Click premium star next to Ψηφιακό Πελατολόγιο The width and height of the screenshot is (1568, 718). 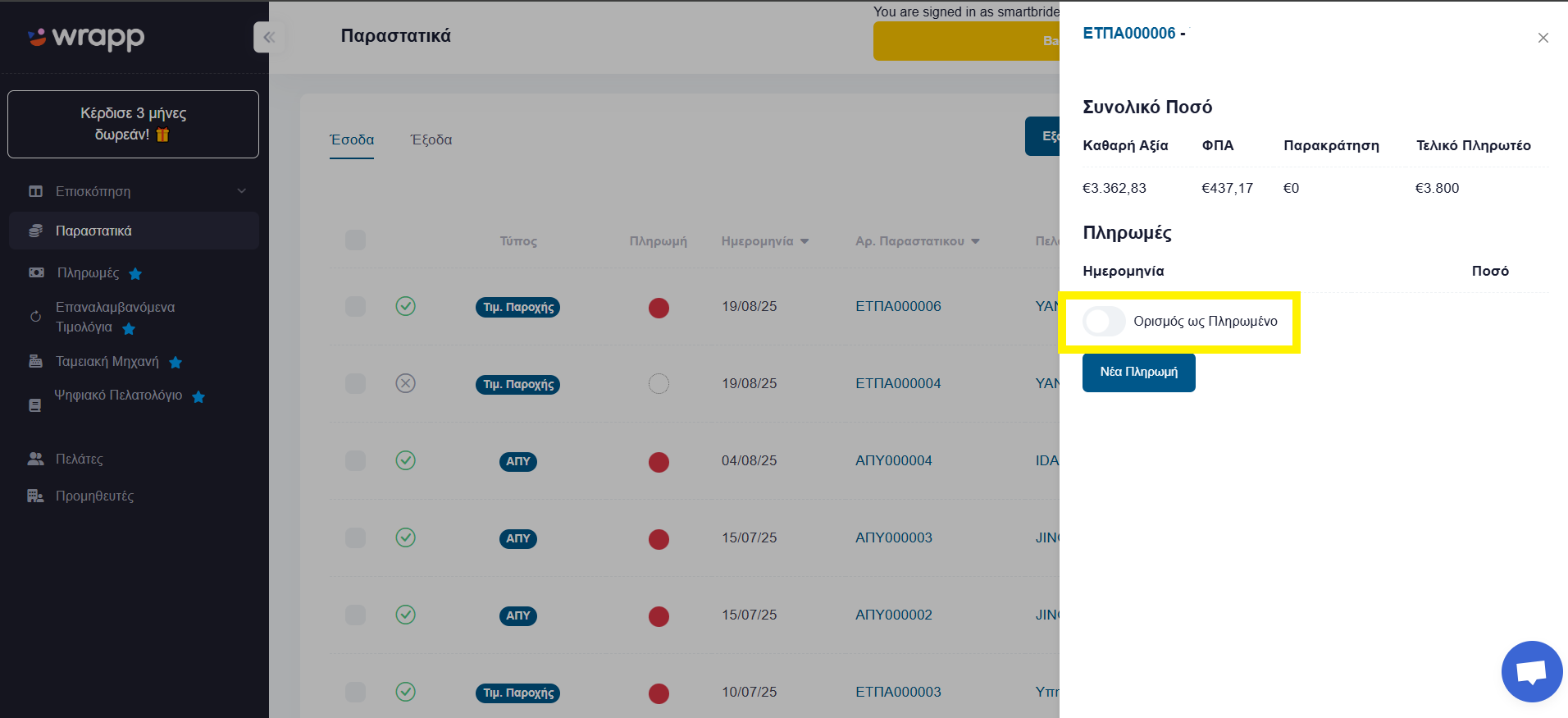tap(198, 396)
